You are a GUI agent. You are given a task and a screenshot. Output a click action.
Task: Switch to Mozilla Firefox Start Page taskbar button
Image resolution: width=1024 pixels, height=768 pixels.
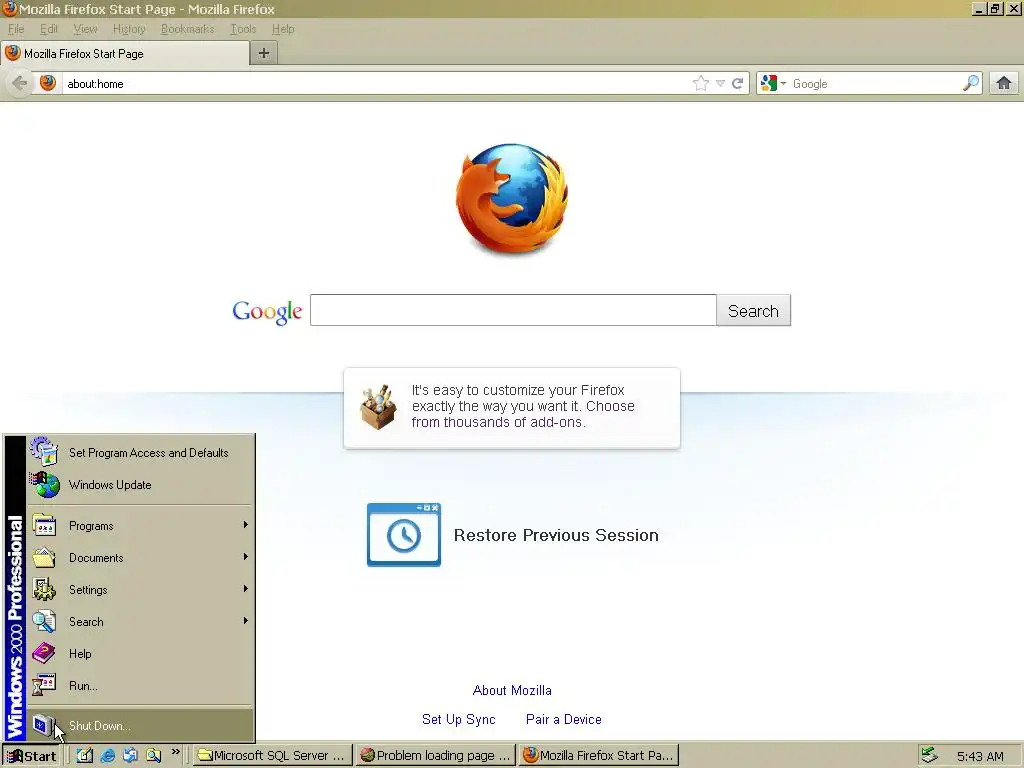click(x=600, y=756)
